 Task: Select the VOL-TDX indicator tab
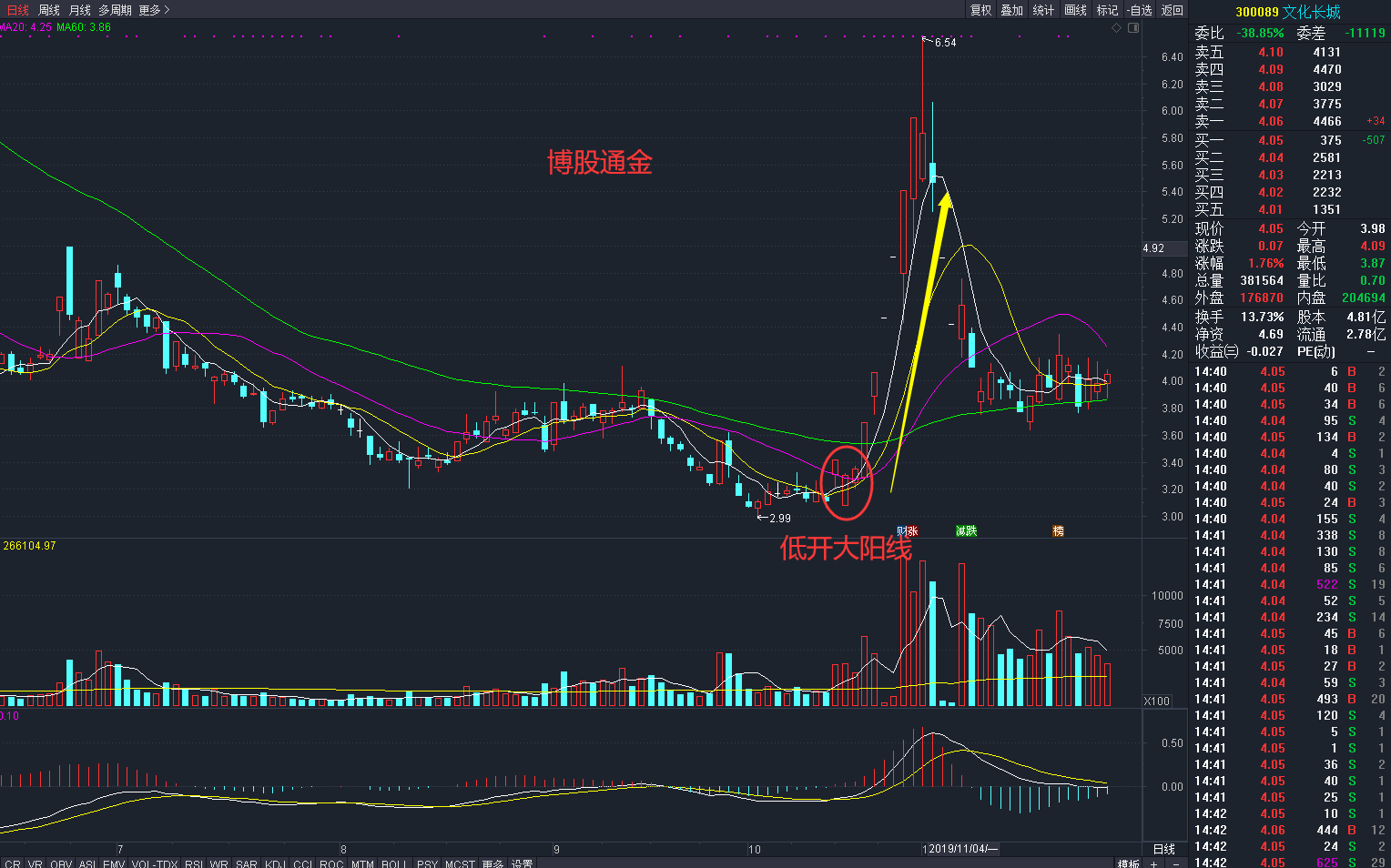click(x=155, y=863)
